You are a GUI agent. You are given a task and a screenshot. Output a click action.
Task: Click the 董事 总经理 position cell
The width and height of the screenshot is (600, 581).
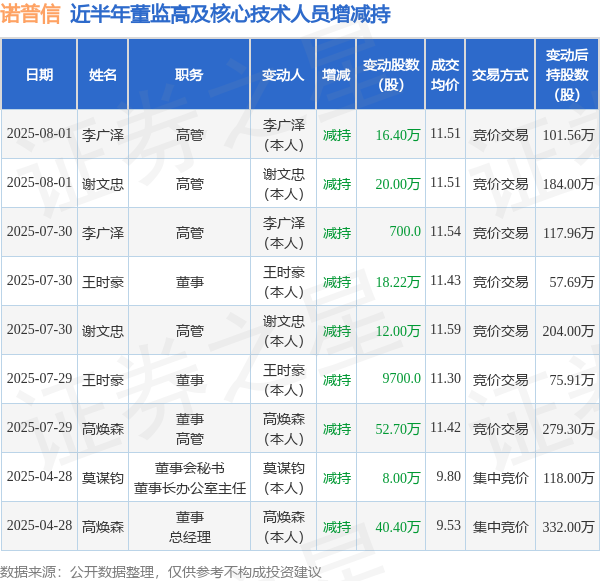point(190,527)
